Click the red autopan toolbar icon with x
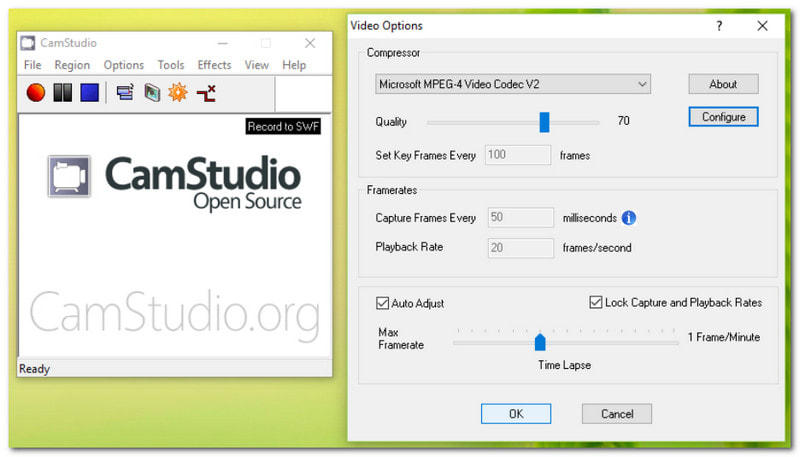Viewport: 800px width, 457px height. (206, 93)
